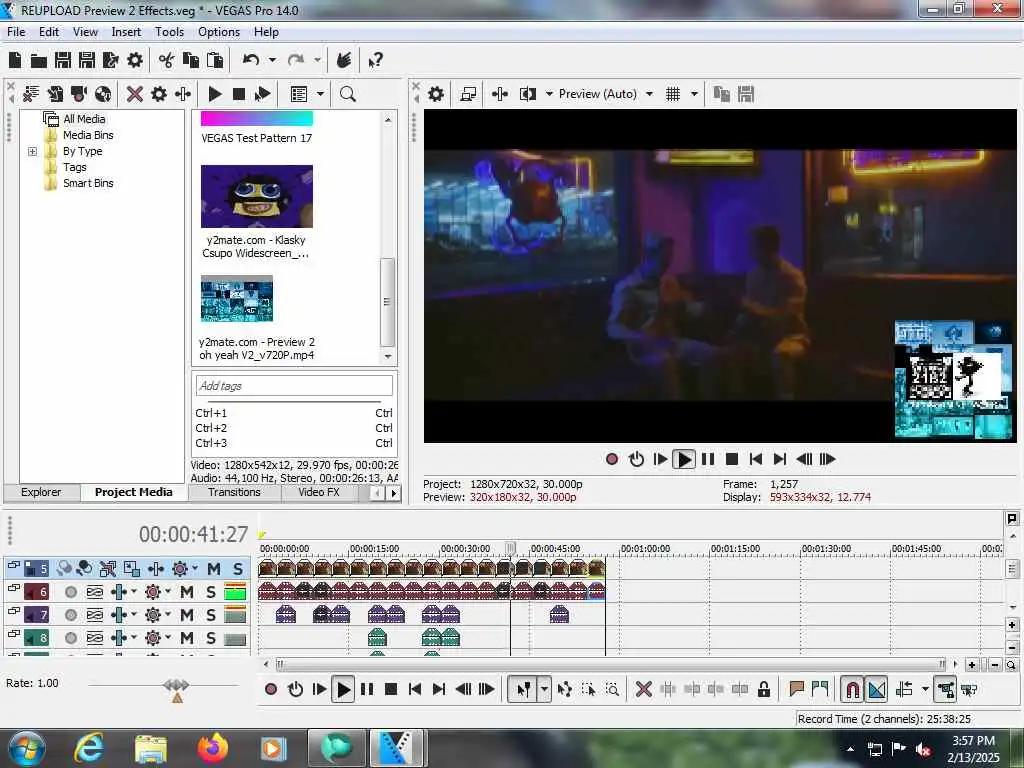The height and width of the screenshot is (768, 1024).
Task: Play timeline from the transport bar
Action: click(x=343, y=690)
